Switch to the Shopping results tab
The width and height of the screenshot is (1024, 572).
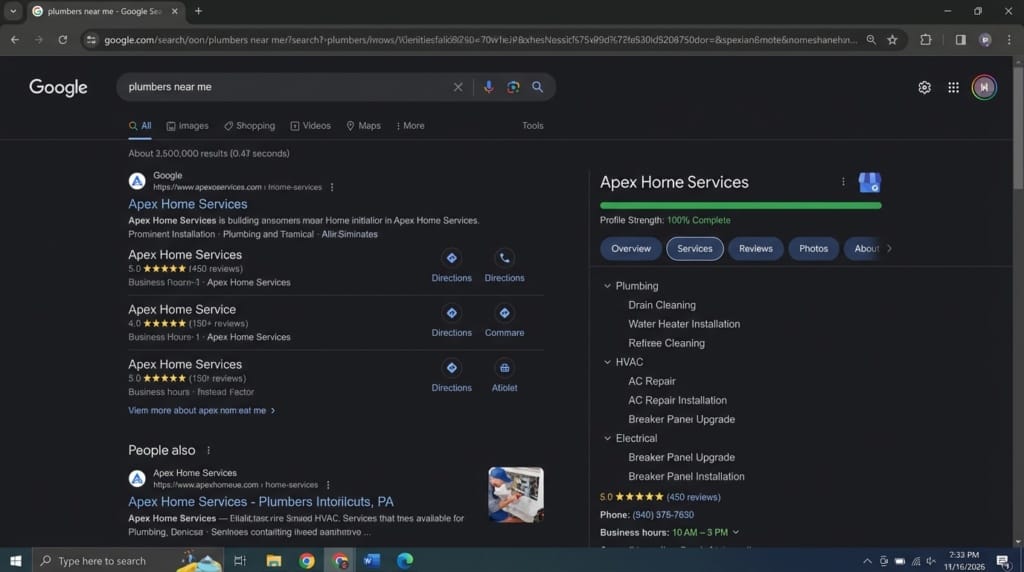pyautogui.click(x=249, y=126)
